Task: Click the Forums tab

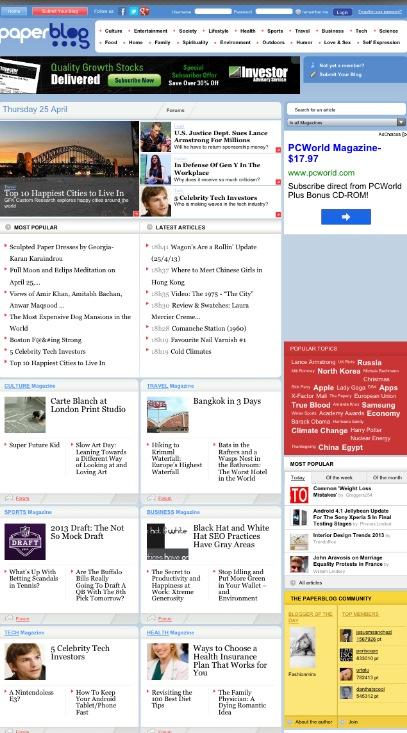Action: pos(176,110)
